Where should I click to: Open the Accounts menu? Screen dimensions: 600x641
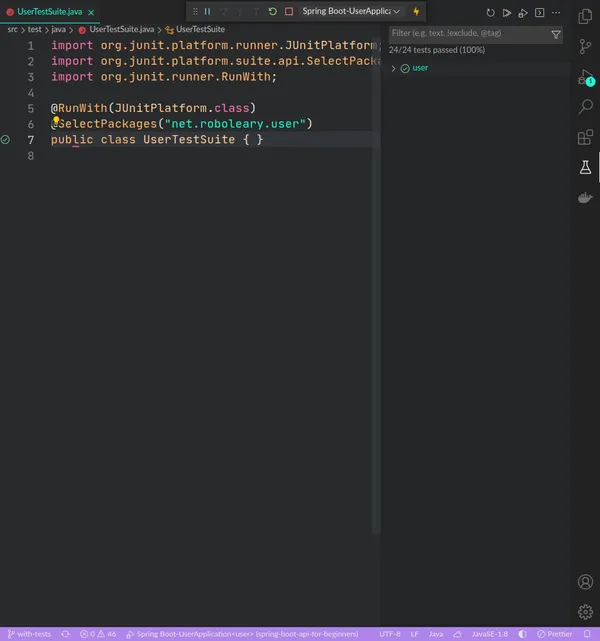[585, 582]
